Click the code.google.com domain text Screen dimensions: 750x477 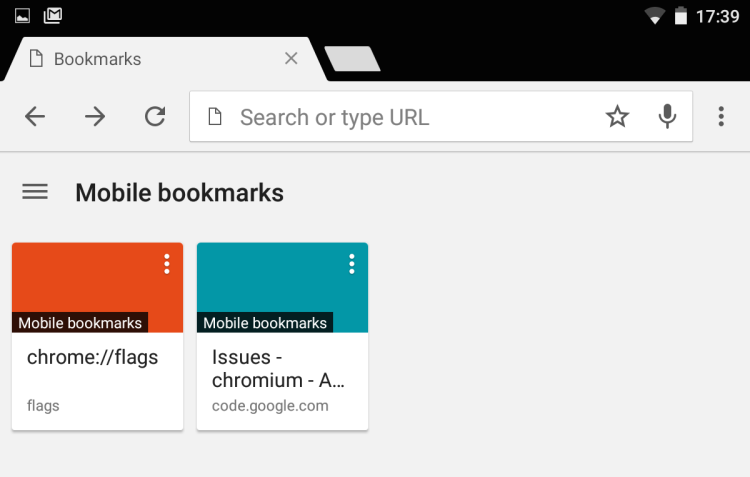coord(270,406)
